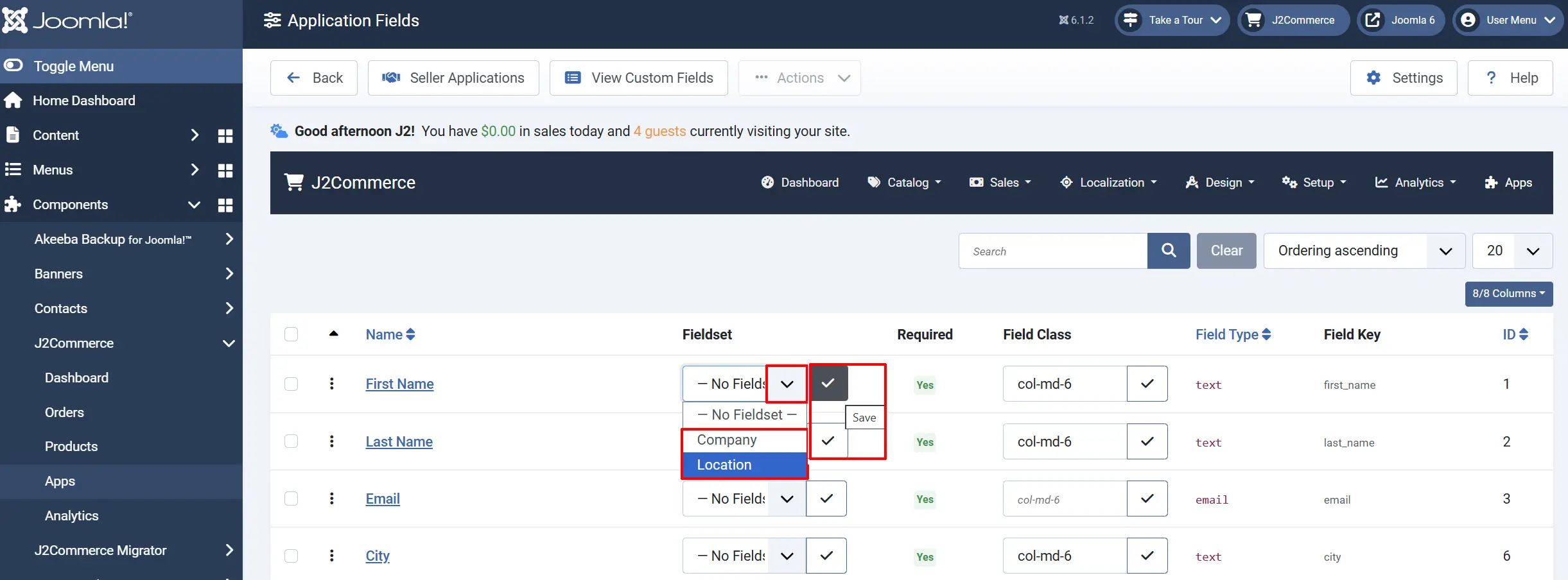Image resolution: width=1568 pixels, height=580 pixels.
Task: Click the Joomla version 6.1.2 indicator
Action: click(1076, 21)
